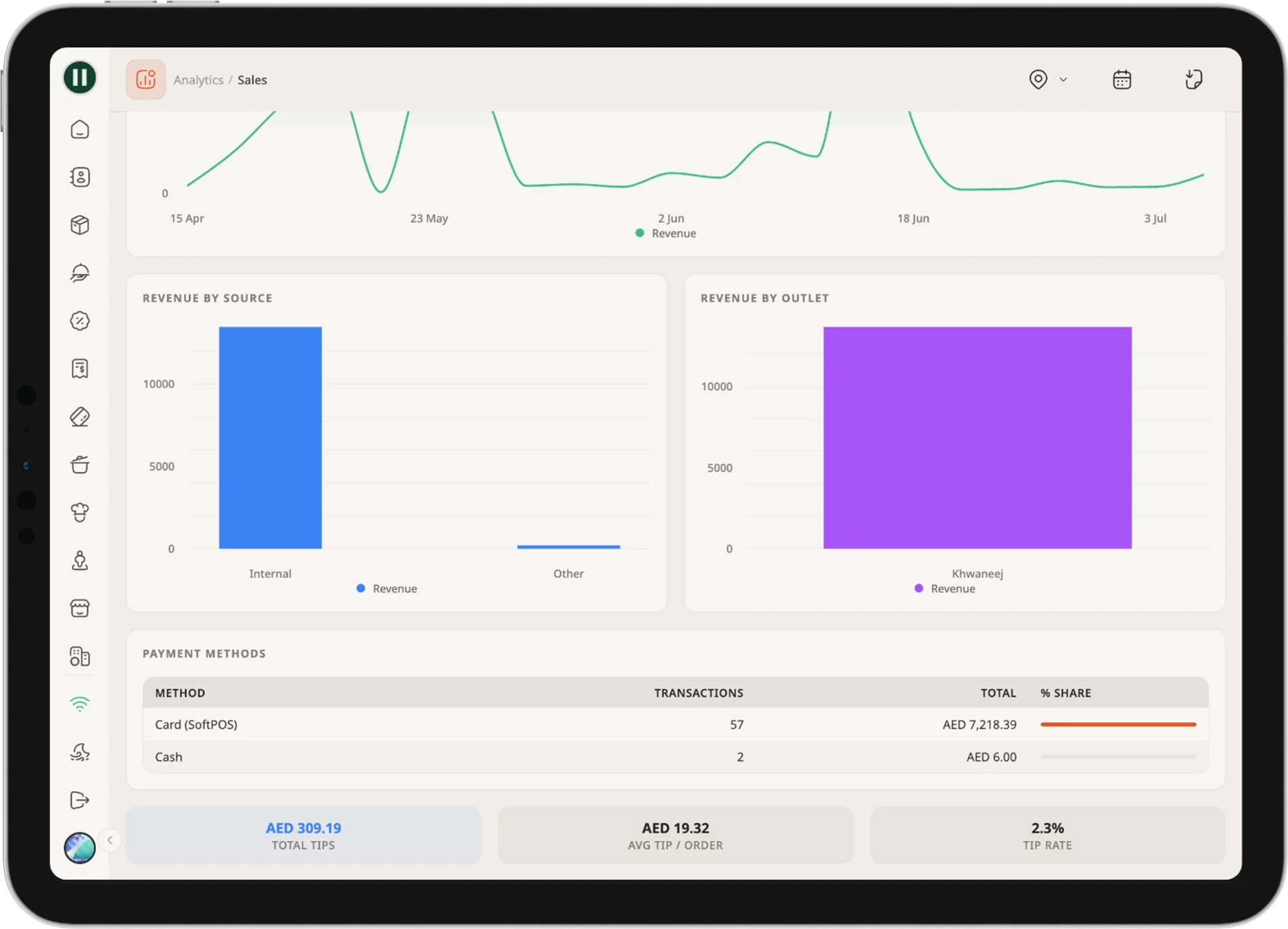The image size is (1288, 929).
Task: Open the storefront sidebar icon
Action: (x=80, y=609)
